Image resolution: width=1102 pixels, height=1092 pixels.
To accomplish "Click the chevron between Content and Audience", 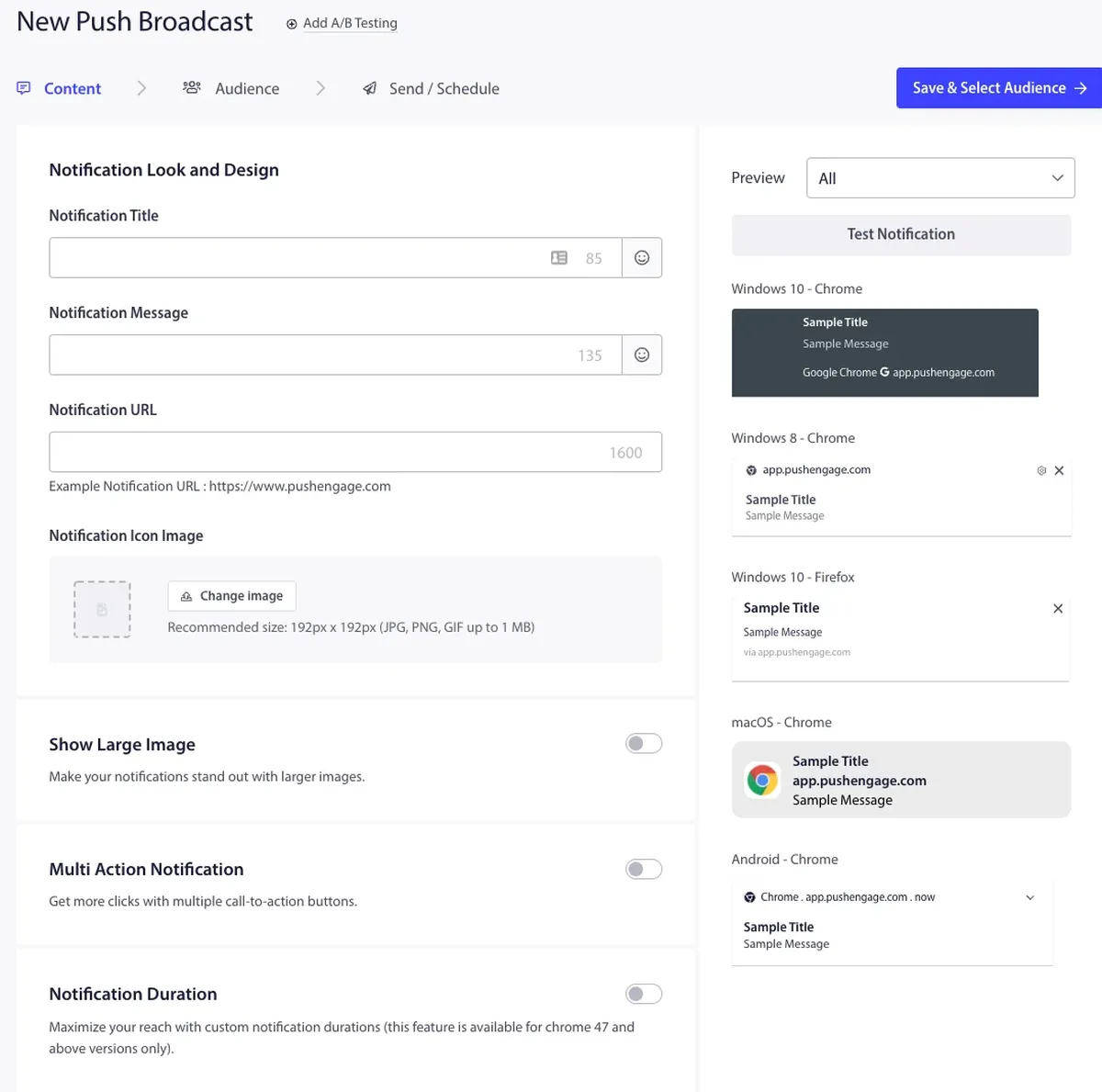I will [x=141, y=88].
